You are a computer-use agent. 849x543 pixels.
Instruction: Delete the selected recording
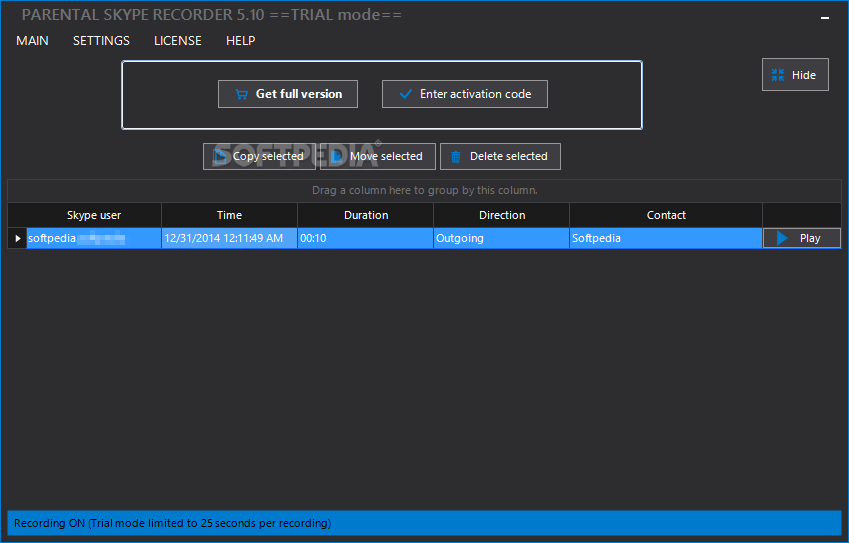[500, 156]
